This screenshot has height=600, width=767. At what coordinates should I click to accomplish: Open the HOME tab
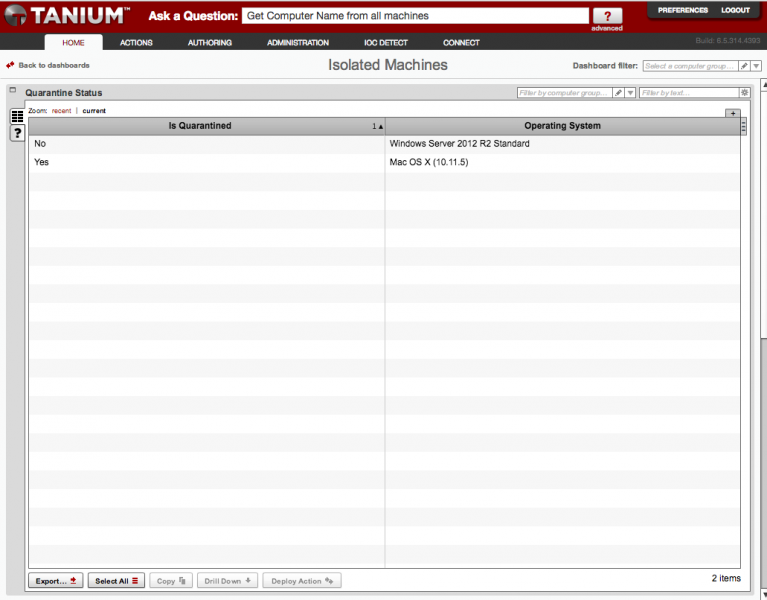[73, 43]
